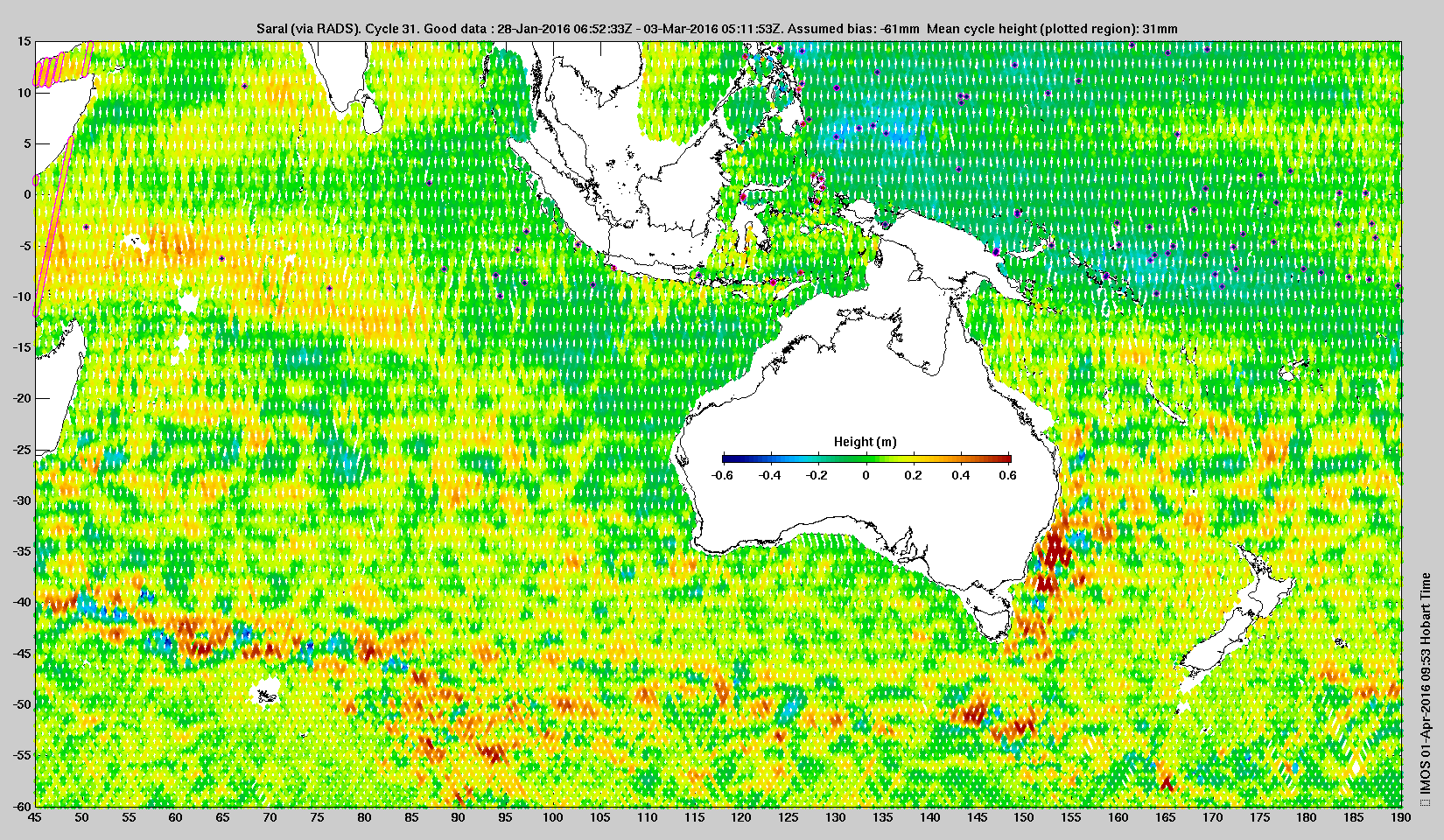Click the '-50' latitude axis label
1444x840 pixels.
(21, 704)
